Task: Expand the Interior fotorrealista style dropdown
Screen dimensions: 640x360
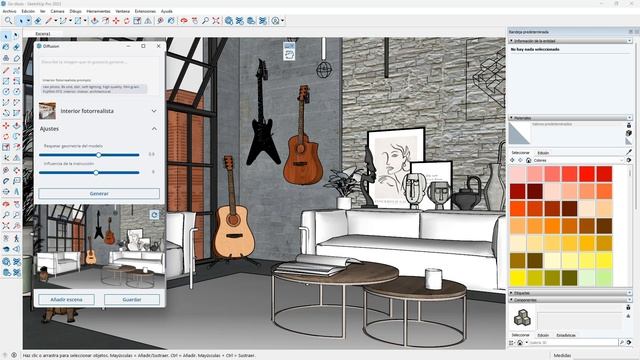Action: [x=154, y=111]
